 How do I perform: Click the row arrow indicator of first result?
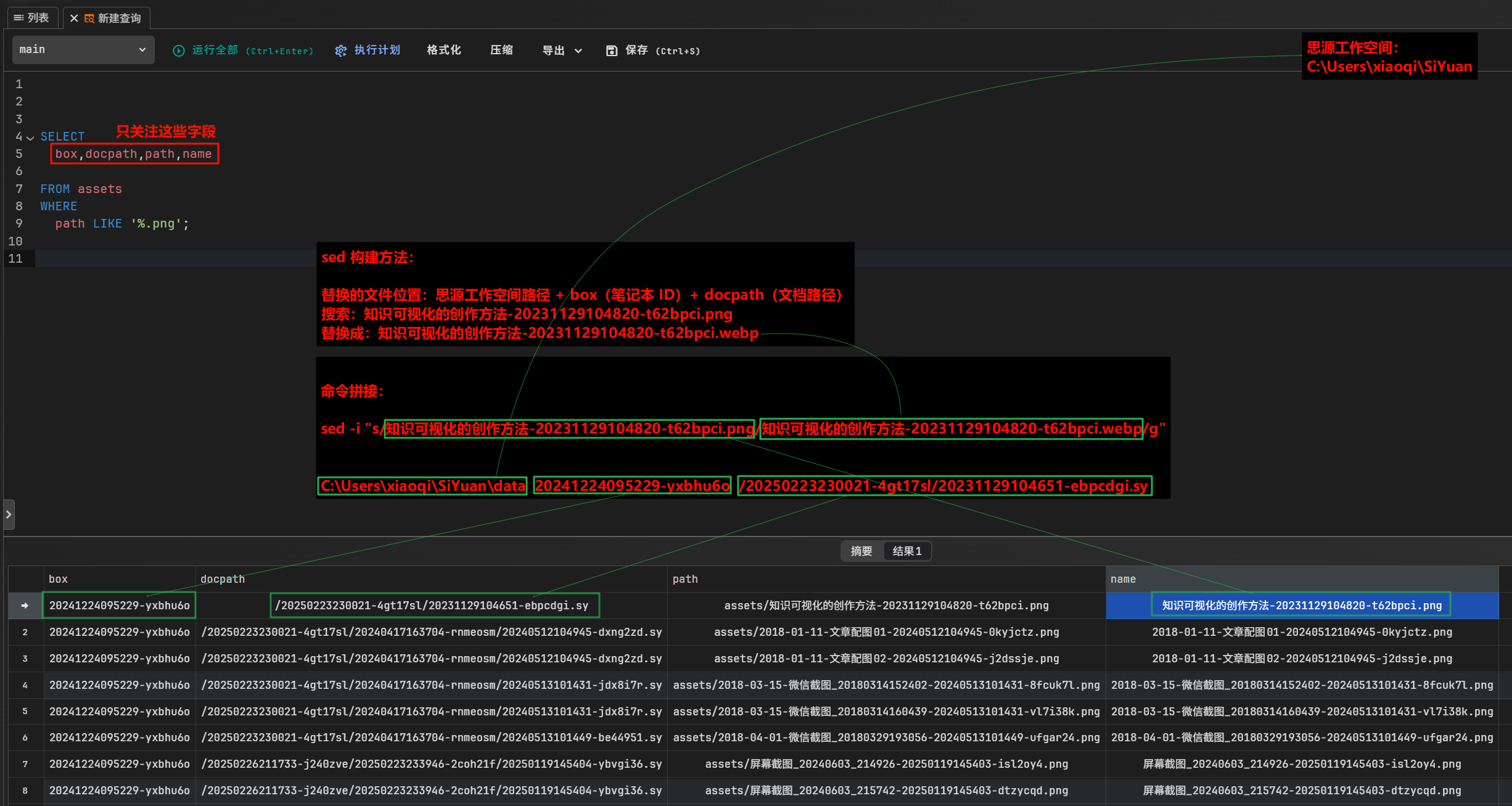(x=25, y=606)
